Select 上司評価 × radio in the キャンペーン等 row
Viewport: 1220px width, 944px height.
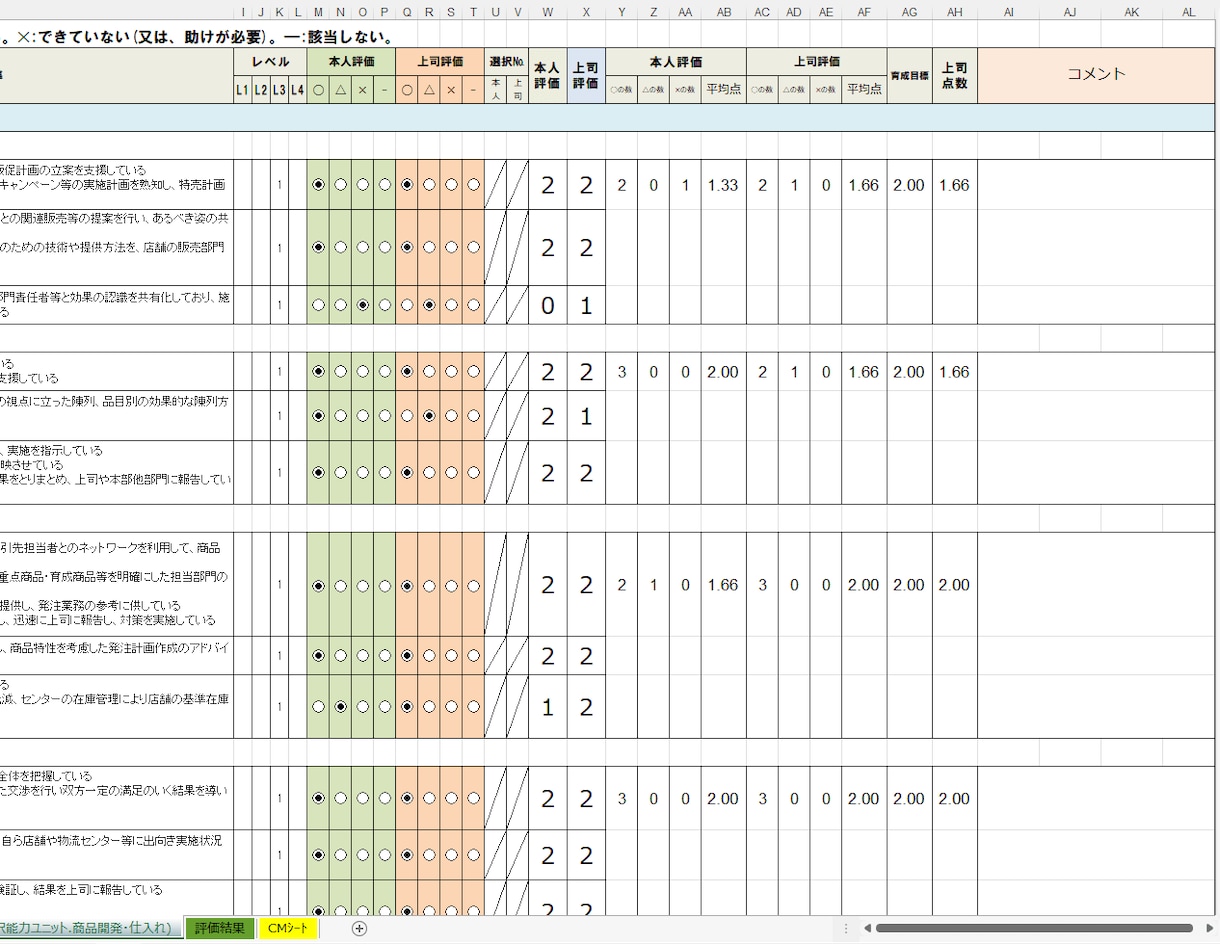click(451, 185)
